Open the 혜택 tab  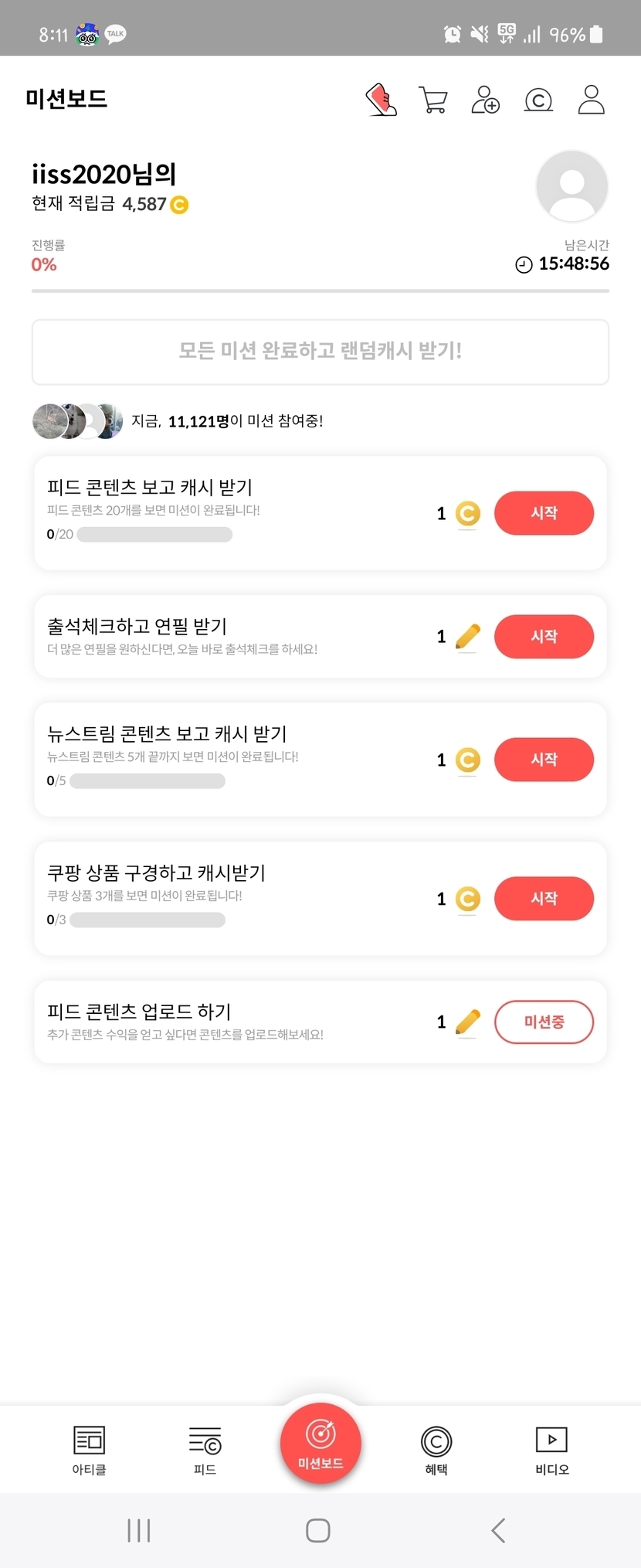pyautogui.click(x=436, y=1450)
